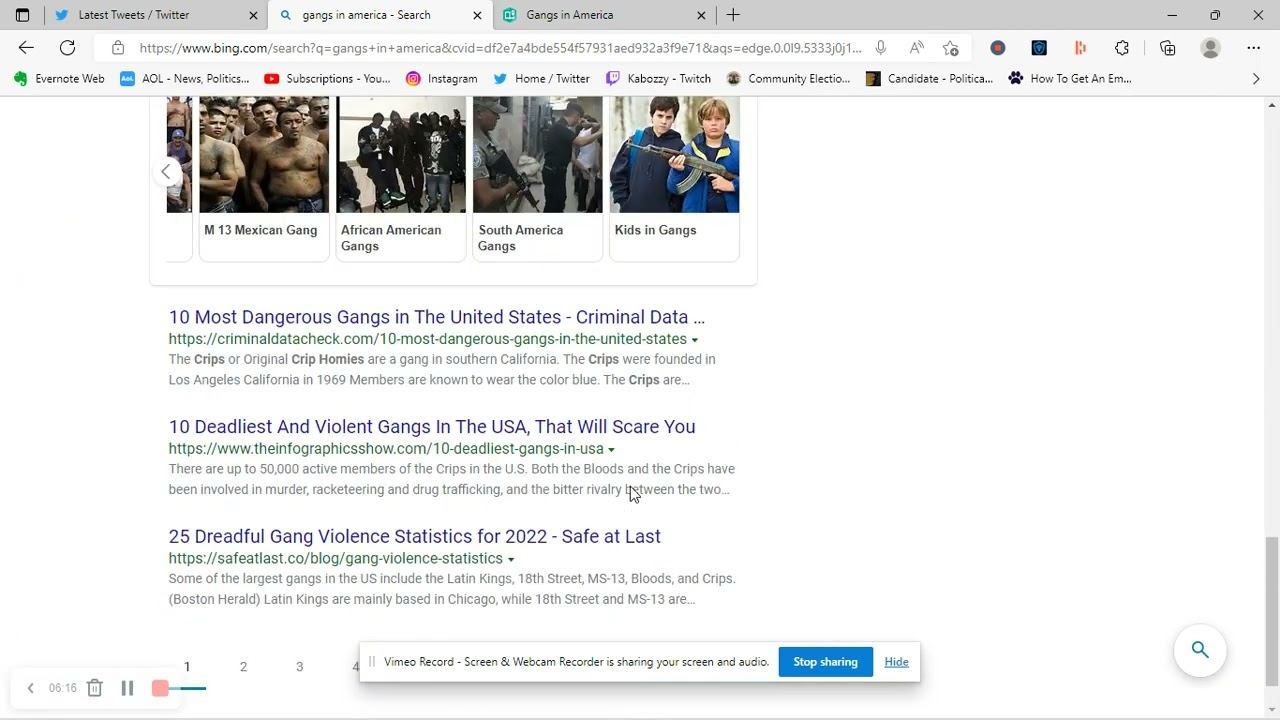1280x720 pixels.
Task: Select current results page 1
Action: point(187,666)
